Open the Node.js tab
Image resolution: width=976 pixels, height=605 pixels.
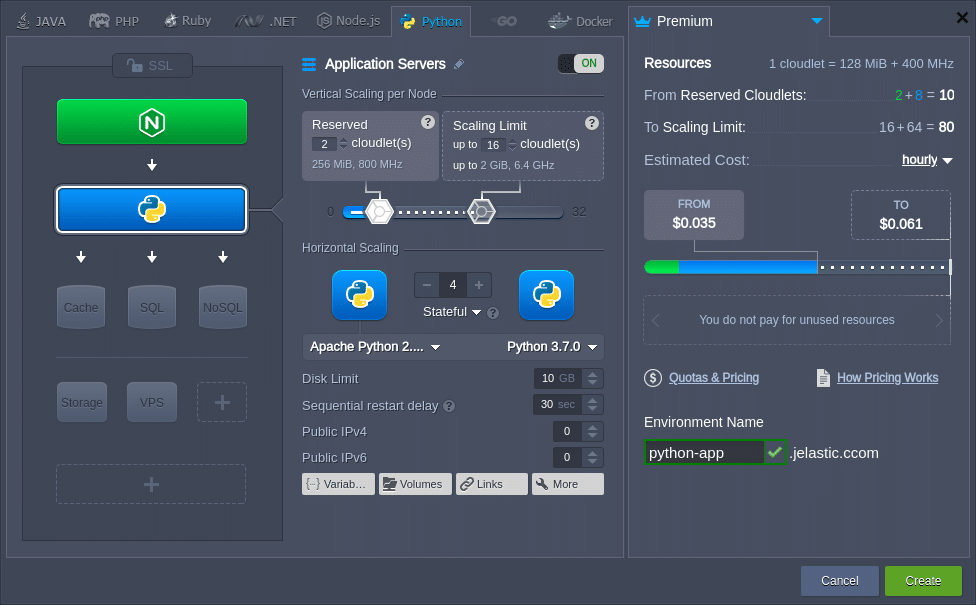click(x=349, y=21)
